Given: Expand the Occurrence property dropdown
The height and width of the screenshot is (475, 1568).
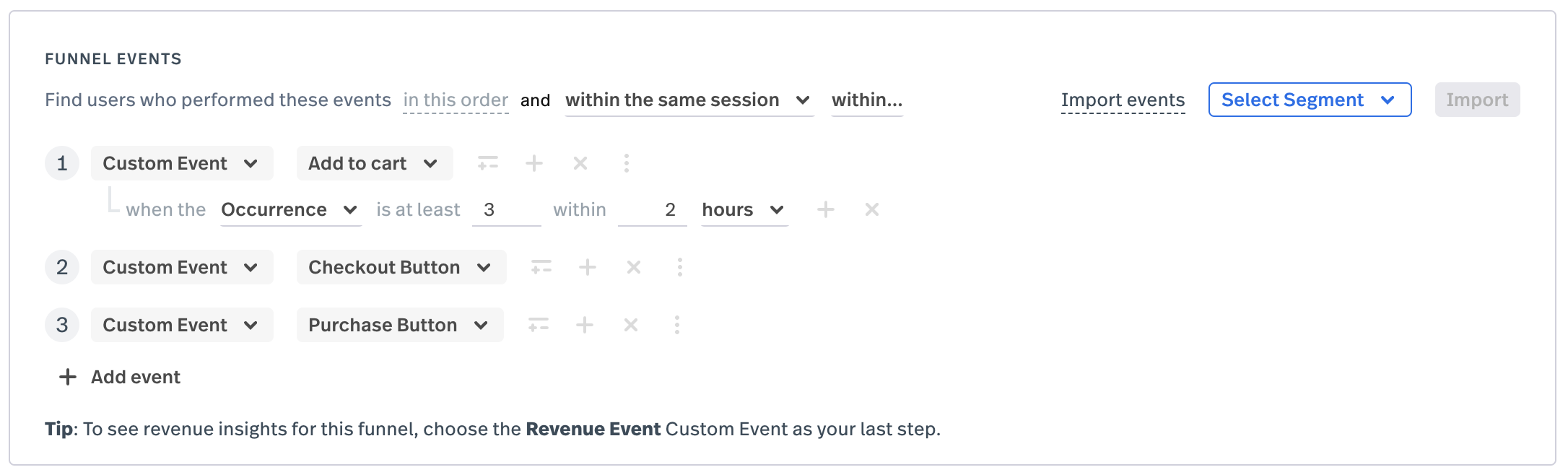Looking at the screenshot, I should pos(291,209).
